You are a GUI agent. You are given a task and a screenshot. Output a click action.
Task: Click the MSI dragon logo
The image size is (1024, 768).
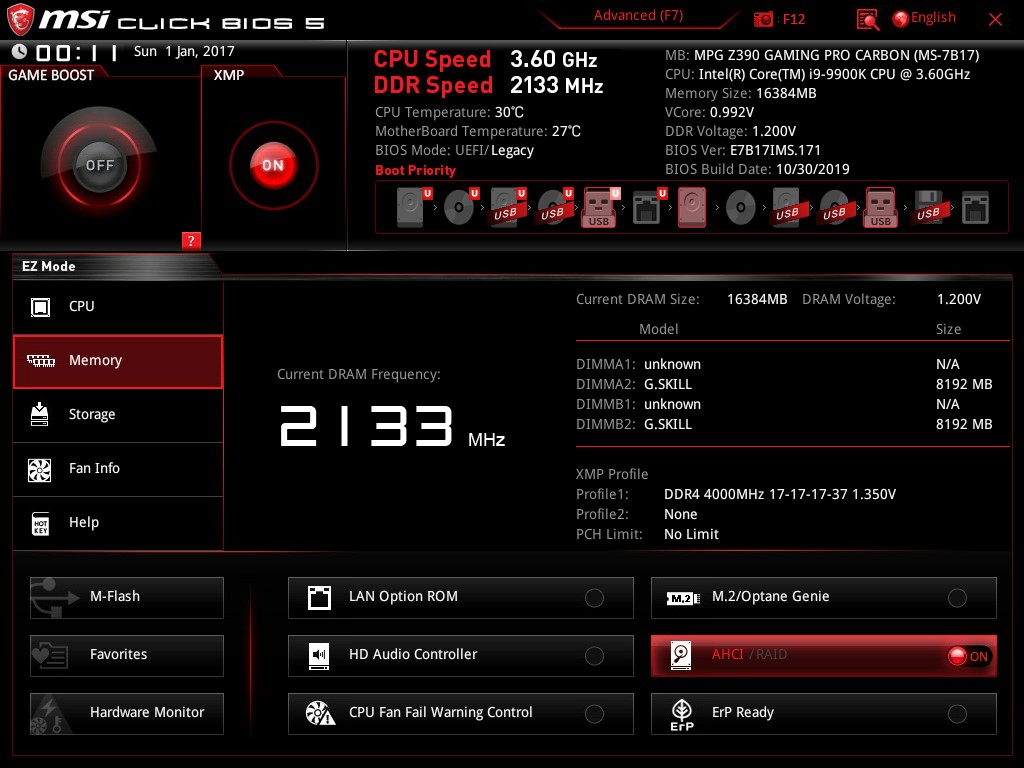coord(20,19)
